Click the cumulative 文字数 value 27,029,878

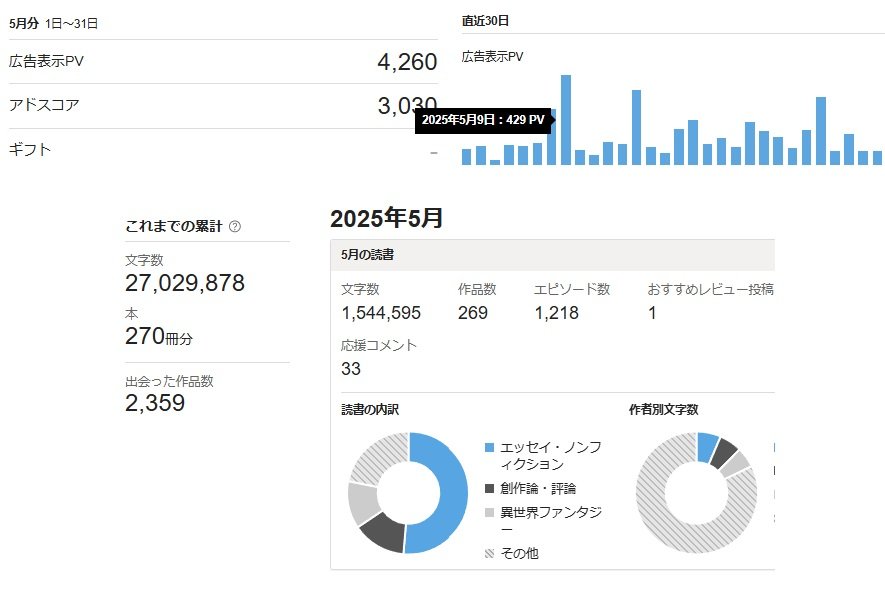click(185, 283)
